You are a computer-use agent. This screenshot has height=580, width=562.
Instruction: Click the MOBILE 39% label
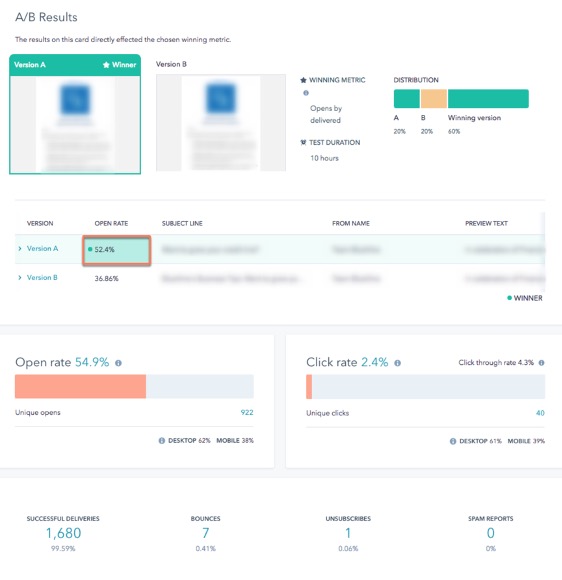pos(526,441)
